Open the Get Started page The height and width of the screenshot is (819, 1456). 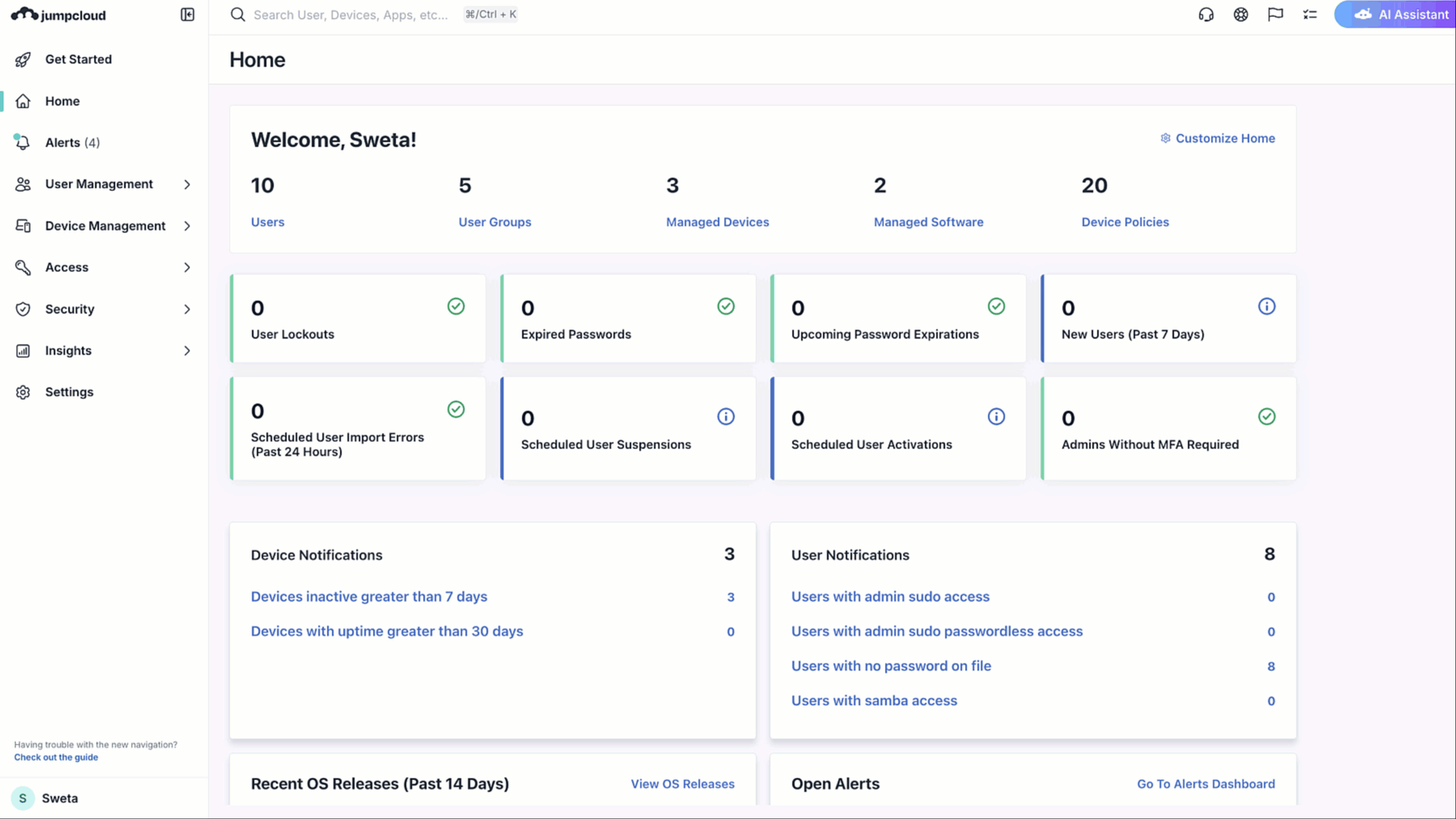point(78,59)
